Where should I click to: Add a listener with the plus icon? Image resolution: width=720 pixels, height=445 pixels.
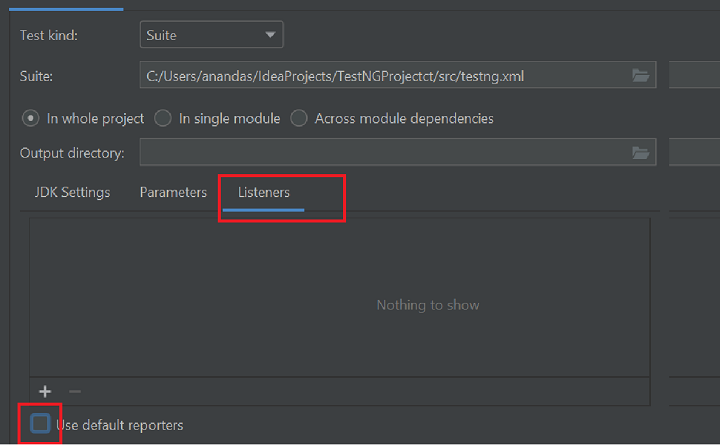point(45,391)
